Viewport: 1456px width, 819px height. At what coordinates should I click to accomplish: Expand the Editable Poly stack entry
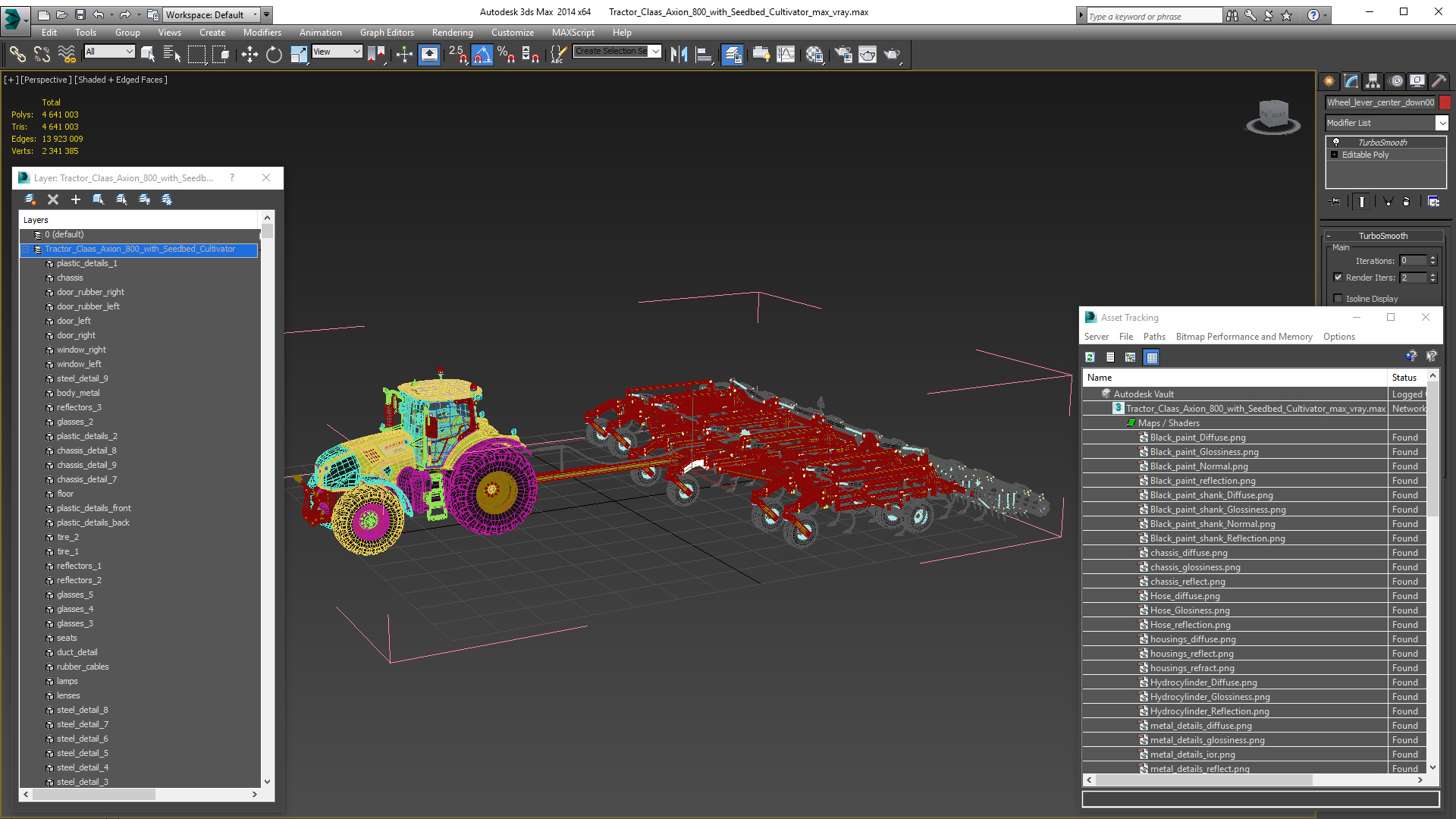pos(1335,155)
